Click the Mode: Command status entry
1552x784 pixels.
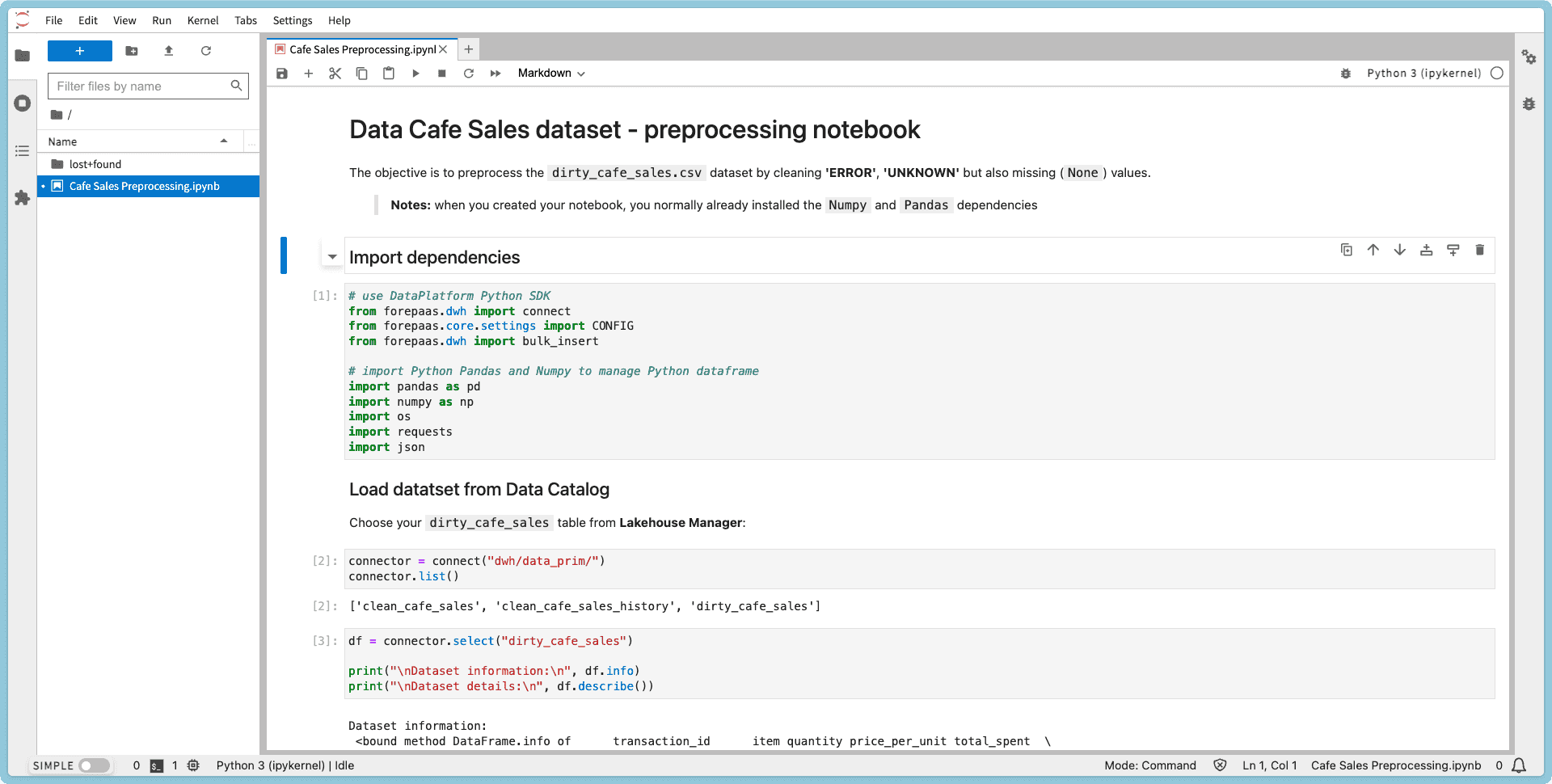1150,765
